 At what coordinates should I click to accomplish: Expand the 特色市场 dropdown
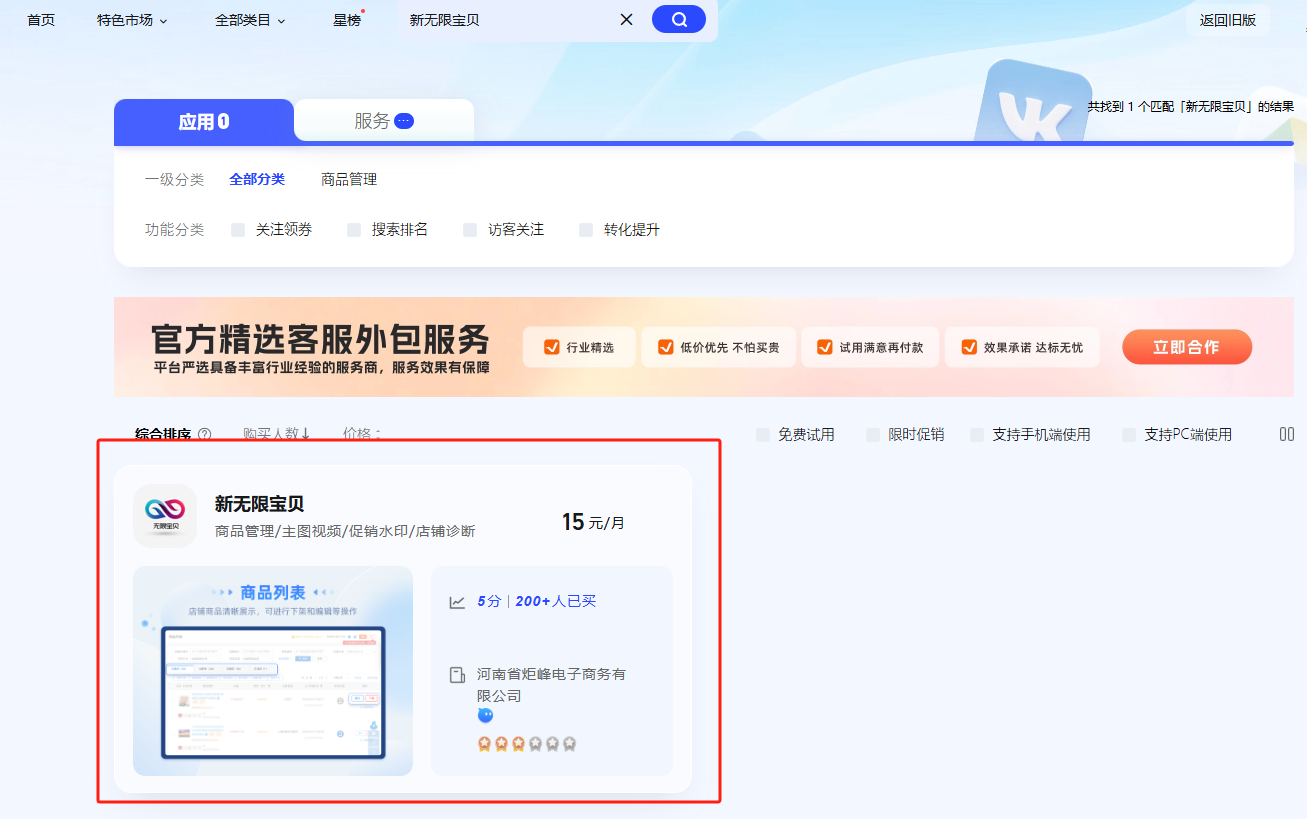click(x=132, y=20)
